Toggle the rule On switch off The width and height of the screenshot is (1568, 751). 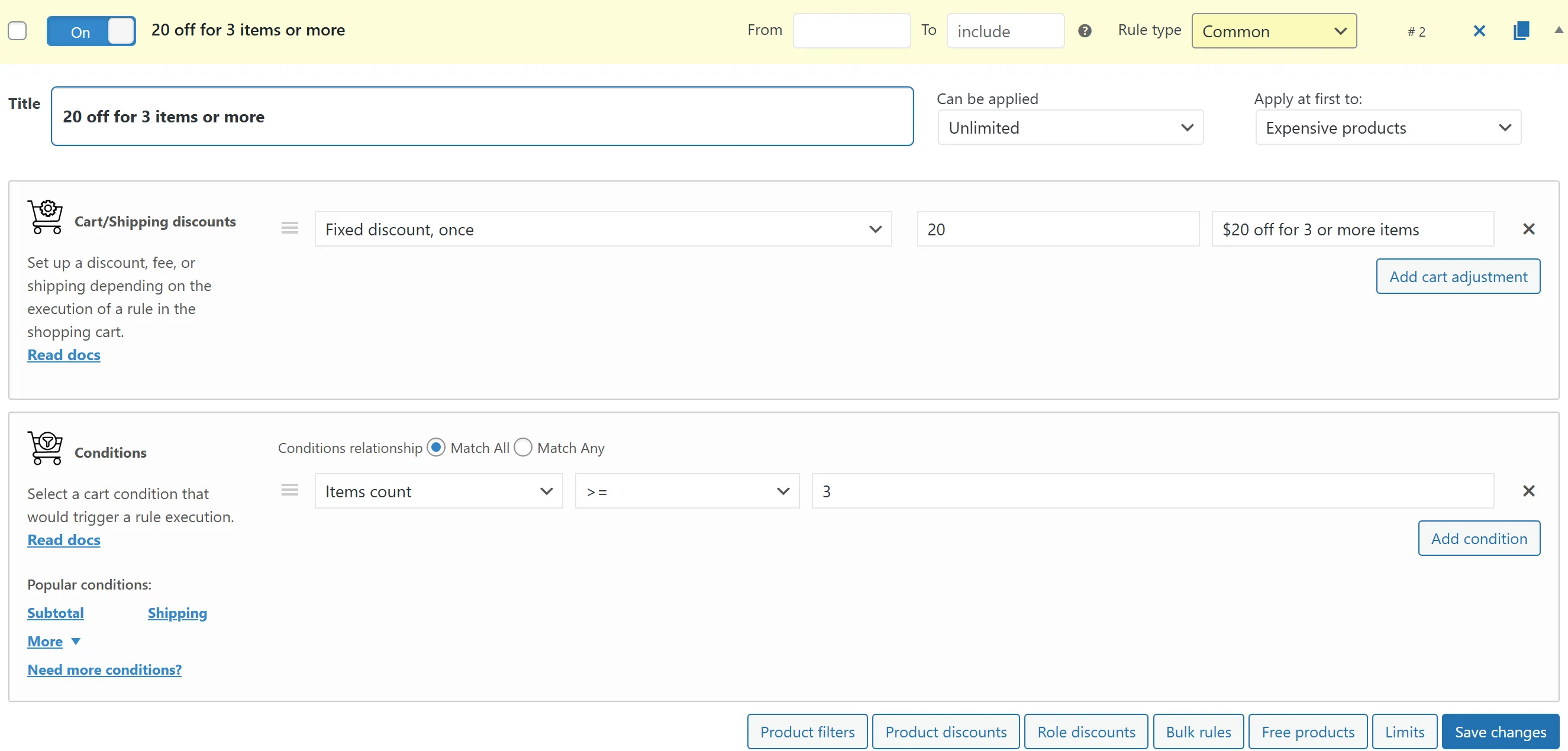(91, 31)
